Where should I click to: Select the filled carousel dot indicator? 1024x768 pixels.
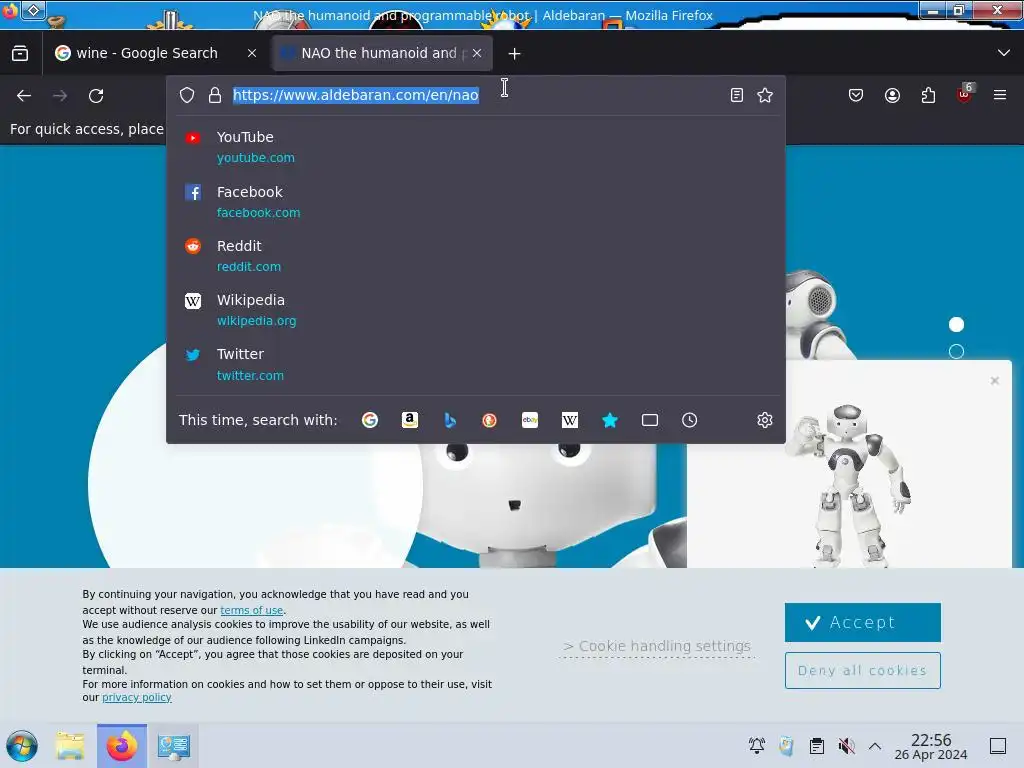coord(956,325)
